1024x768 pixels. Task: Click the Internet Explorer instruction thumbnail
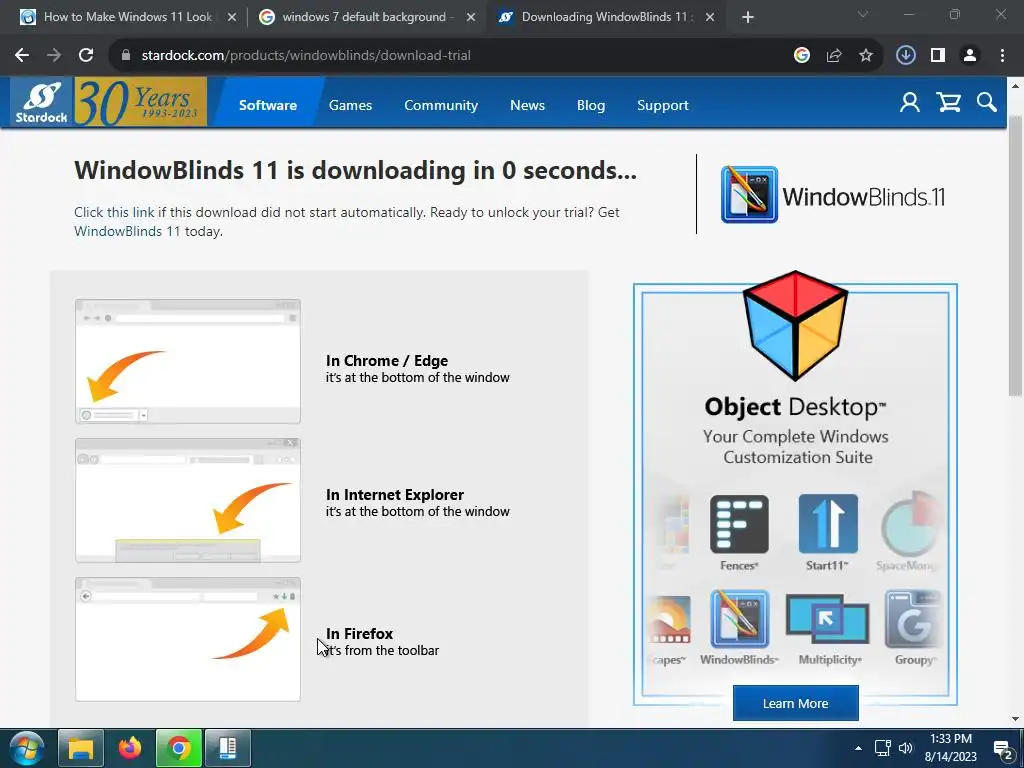[187, 500]
